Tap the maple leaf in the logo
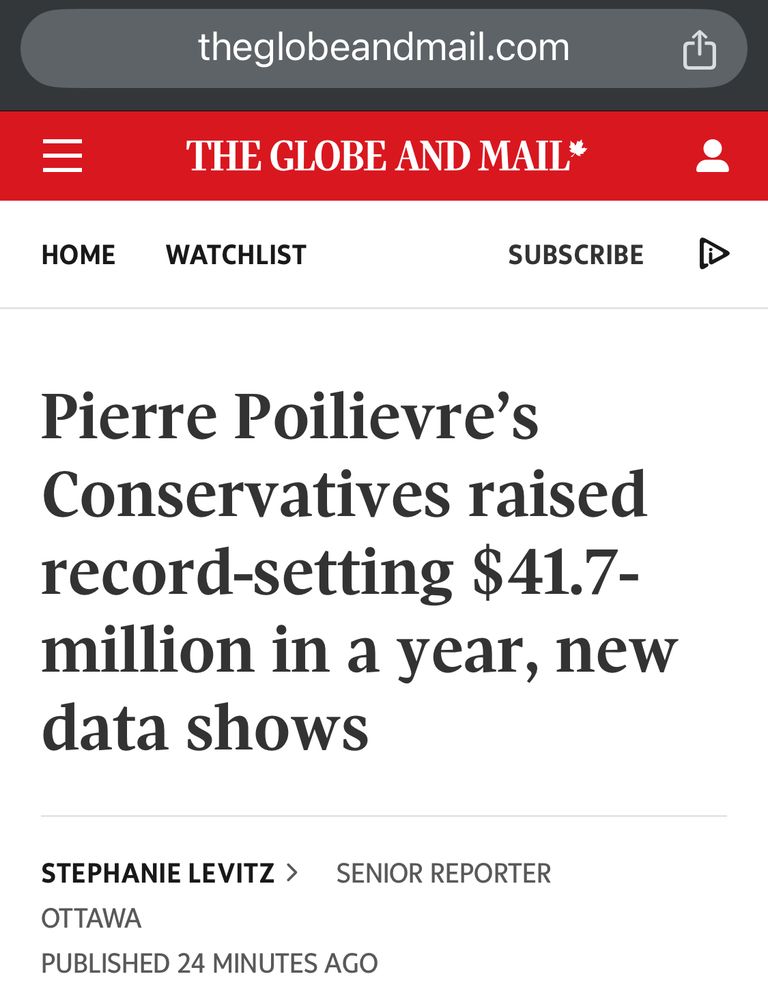This screenshot has height=1000, width=768. (x=578, y=150)
